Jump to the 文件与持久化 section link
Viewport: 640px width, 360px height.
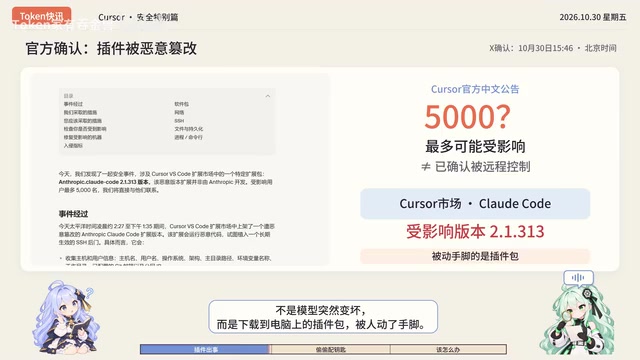[189, 129]
